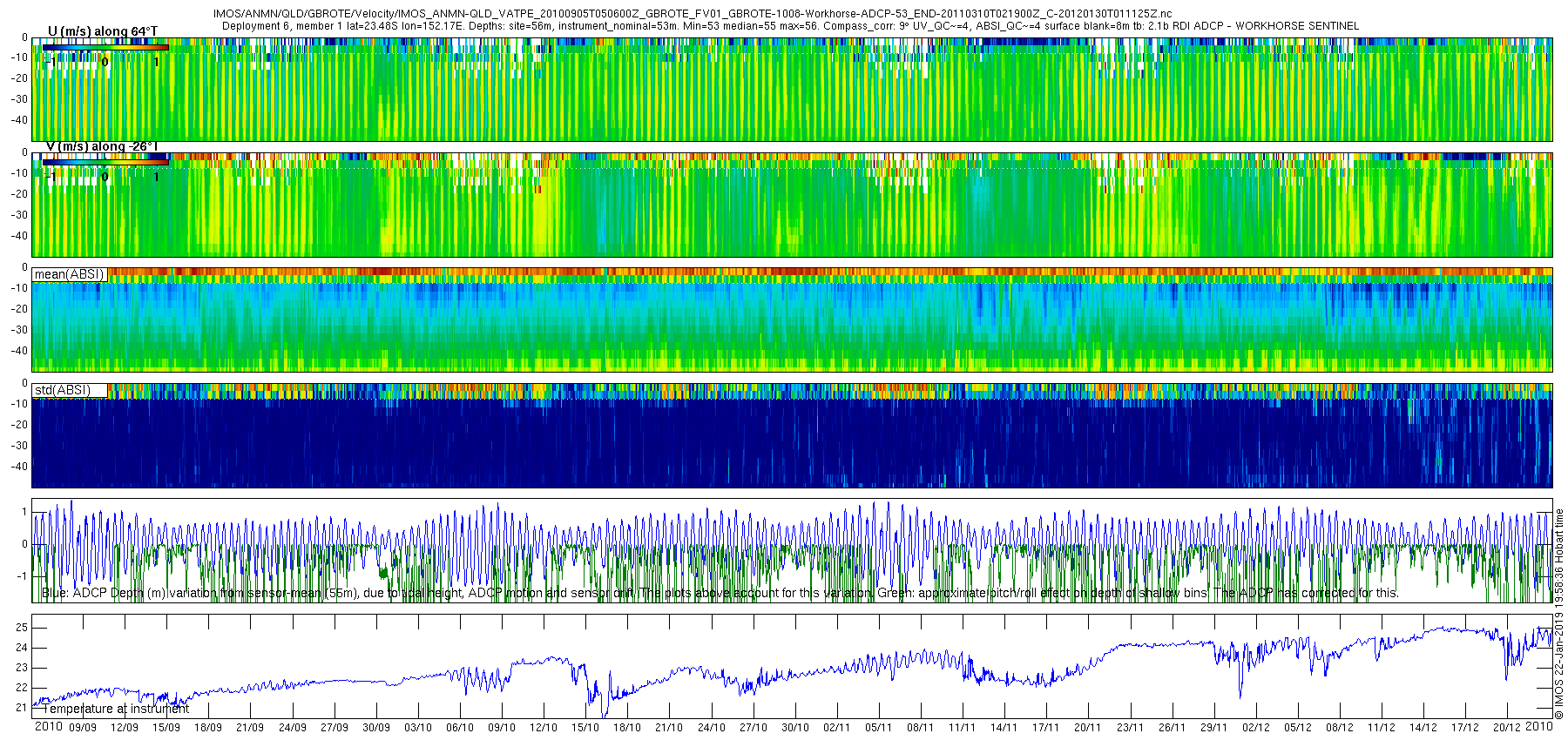Select the mean(ABSI) panel label box
Screen dimensions: 1568x740
[69, 274]
